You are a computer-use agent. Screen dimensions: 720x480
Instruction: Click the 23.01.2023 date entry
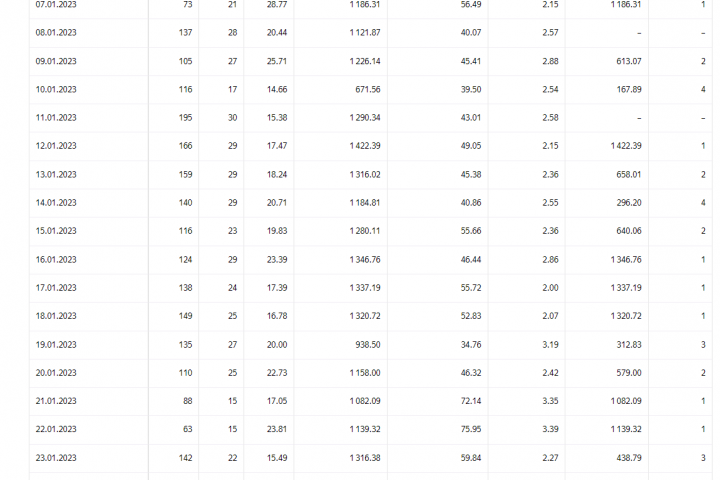coord(56,458)
